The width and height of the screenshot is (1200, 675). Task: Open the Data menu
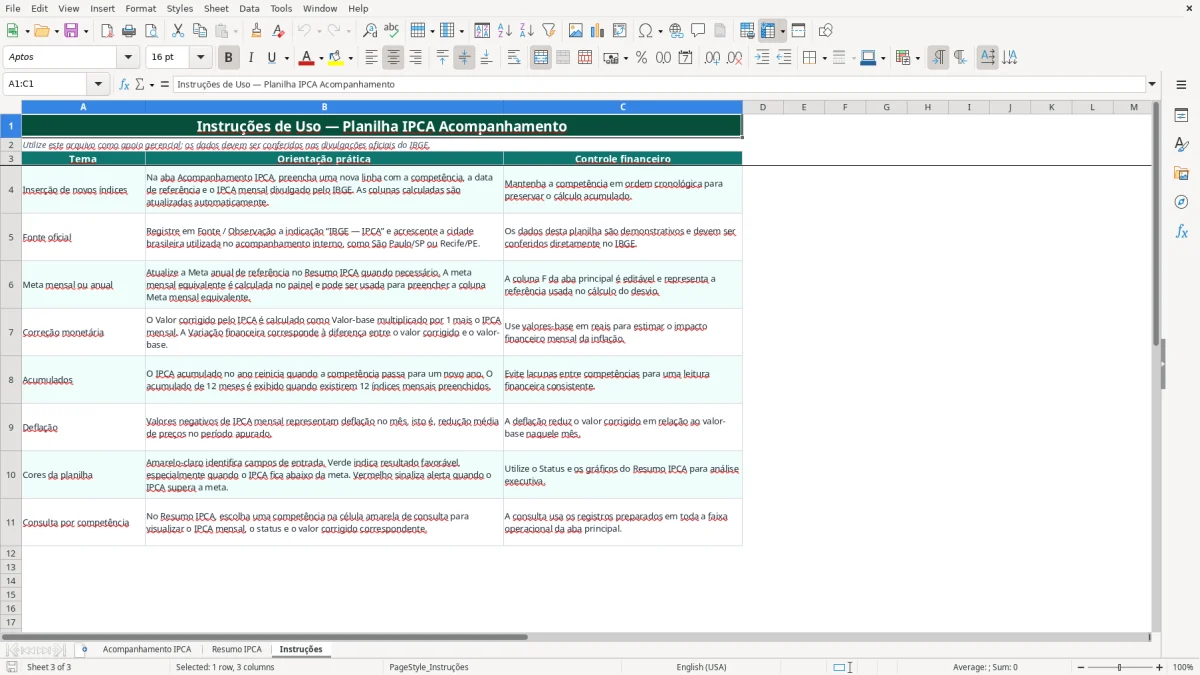tap(249, 8)
